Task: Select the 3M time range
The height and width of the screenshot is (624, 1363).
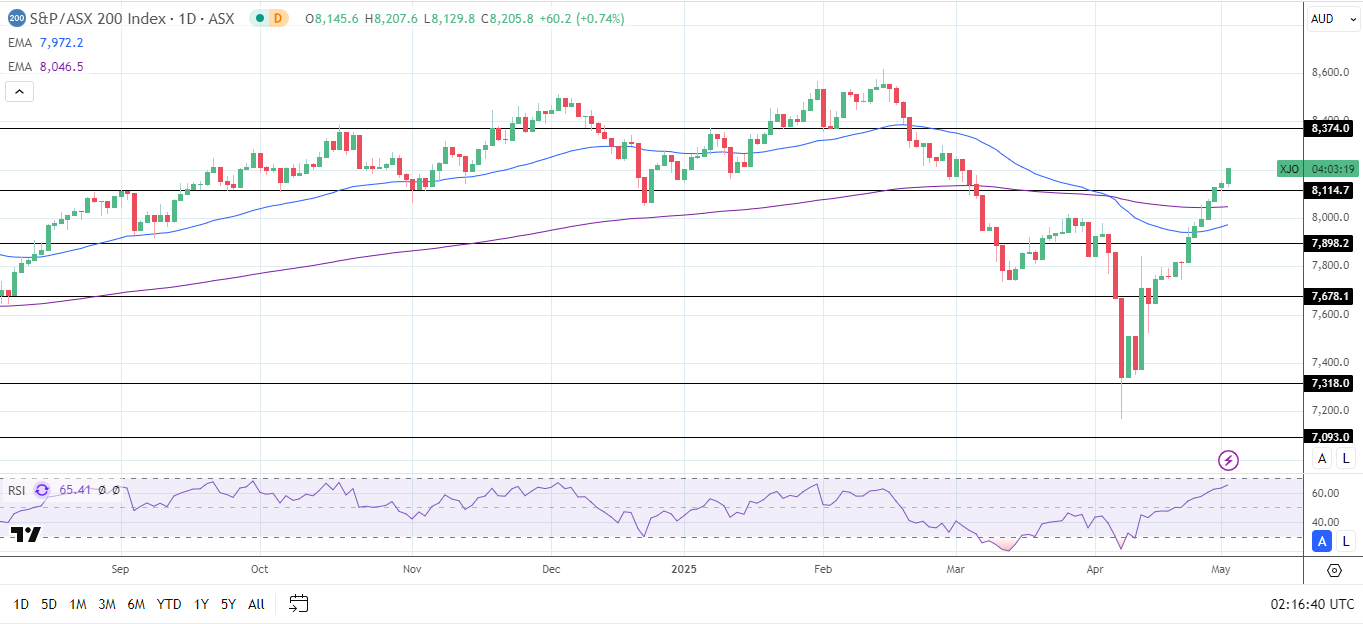Action: 107,604
